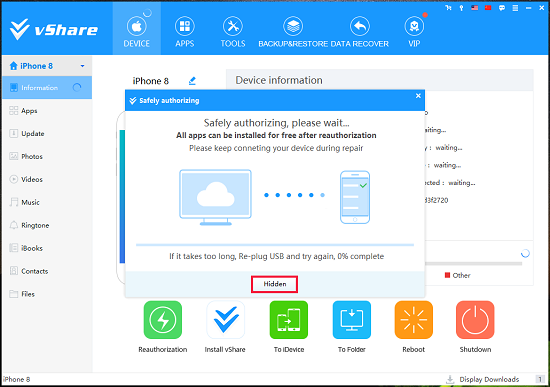Switch to the APPS tab
Image resolution: width=550 pixels, height=387 pixels.
pos(185,32)
